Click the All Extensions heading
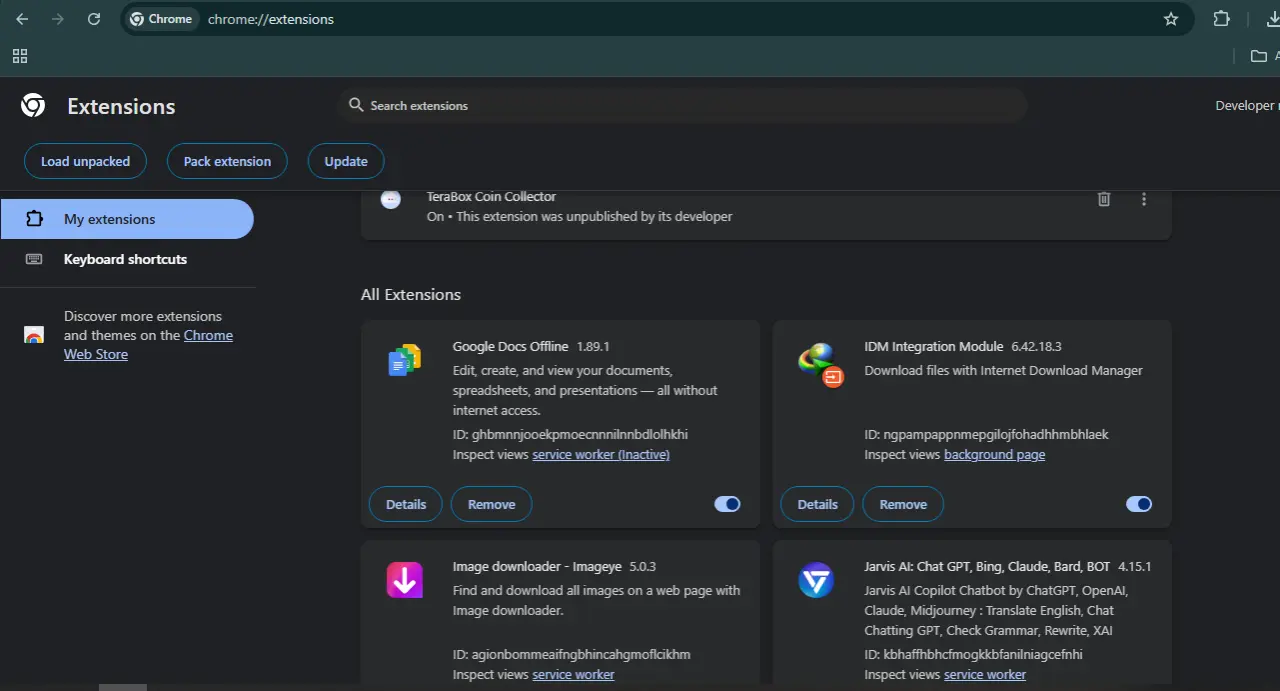The height and width of the screenshot is (691, 1280). coord(411,294)
